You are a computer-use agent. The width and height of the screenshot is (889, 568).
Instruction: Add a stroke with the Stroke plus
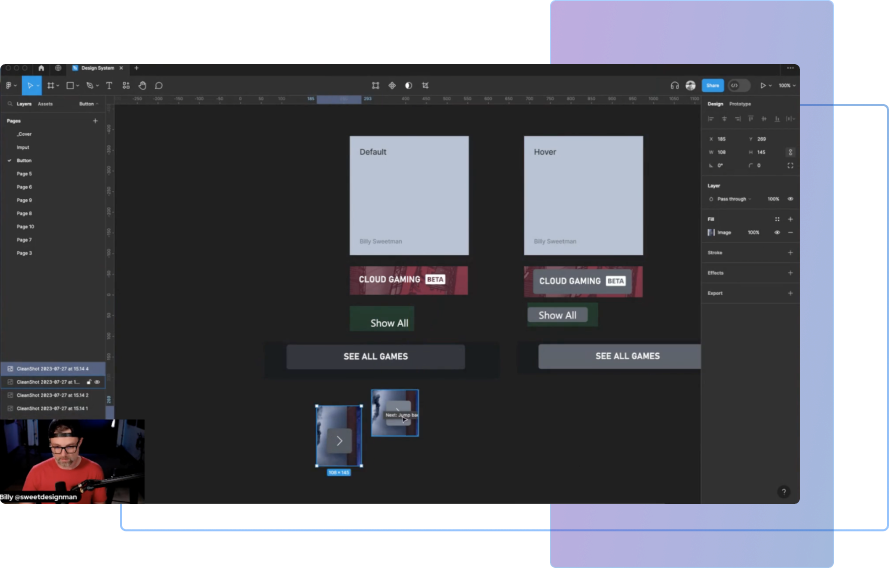790,253
